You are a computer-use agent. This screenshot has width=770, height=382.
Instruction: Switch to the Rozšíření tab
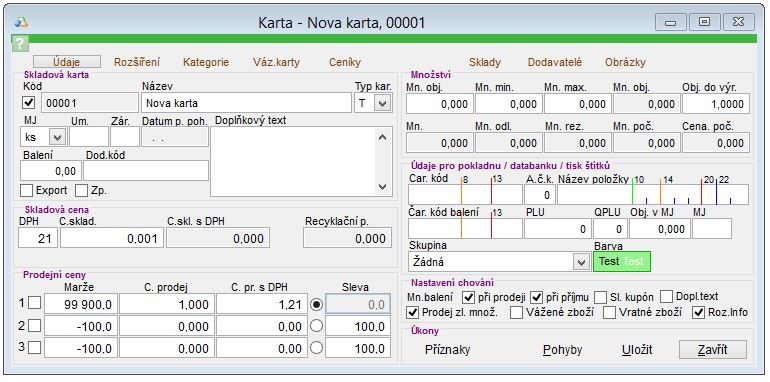[137, 62]
